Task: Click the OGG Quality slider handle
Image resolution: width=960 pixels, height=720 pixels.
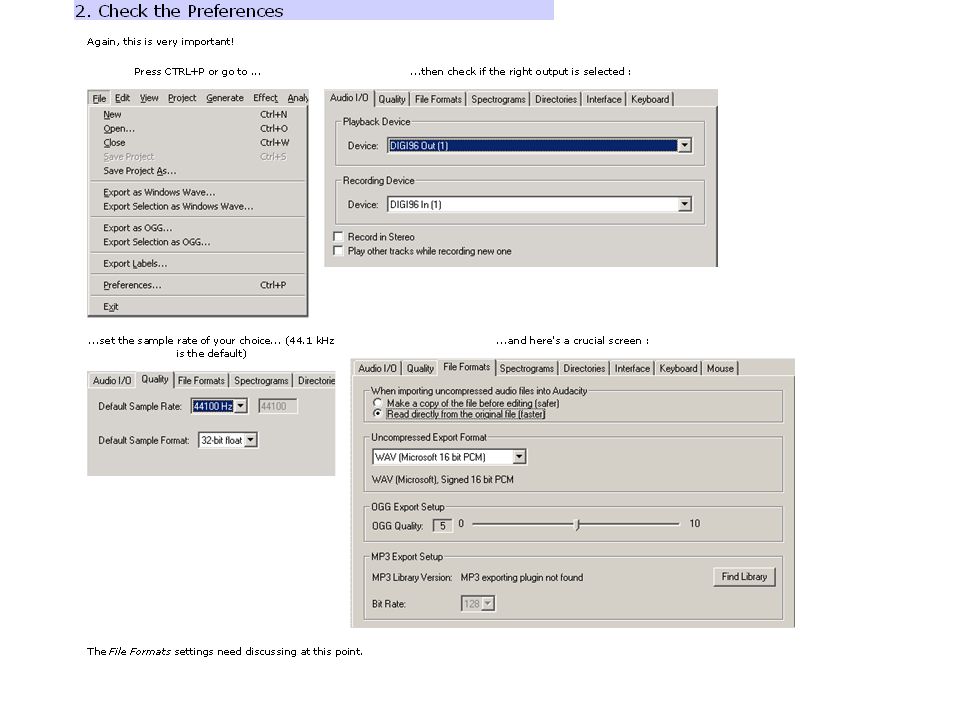Action: tap(577, 525)
